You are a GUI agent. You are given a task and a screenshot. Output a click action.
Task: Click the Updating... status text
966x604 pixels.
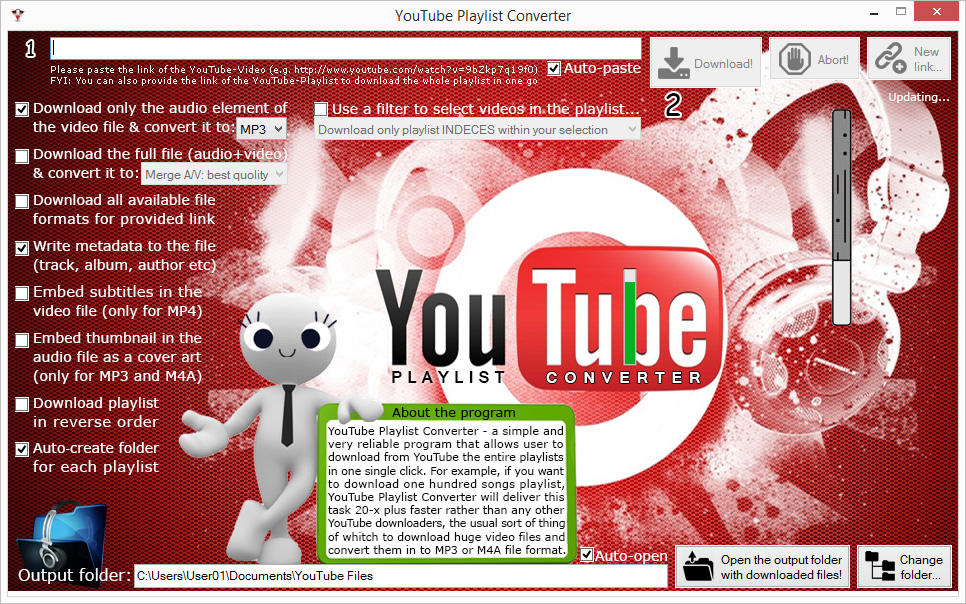(x=919, y=97)
